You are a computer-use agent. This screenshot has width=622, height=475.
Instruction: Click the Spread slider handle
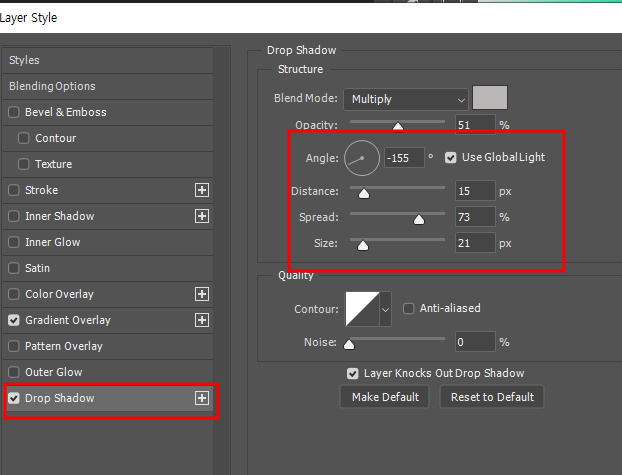(x=419, y=219)
